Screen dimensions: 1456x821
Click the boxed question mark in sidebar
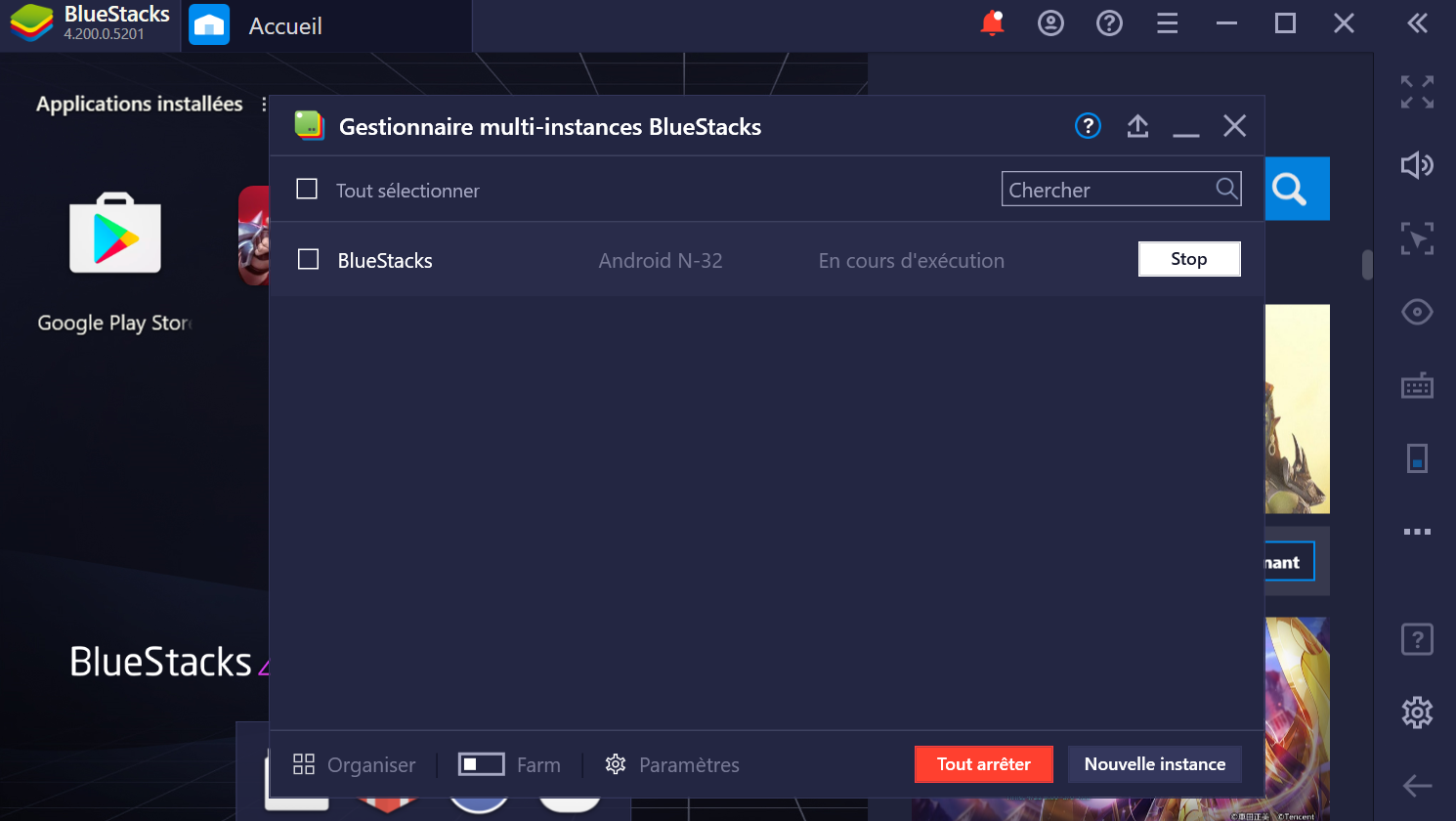click(x=1417, y=639)
